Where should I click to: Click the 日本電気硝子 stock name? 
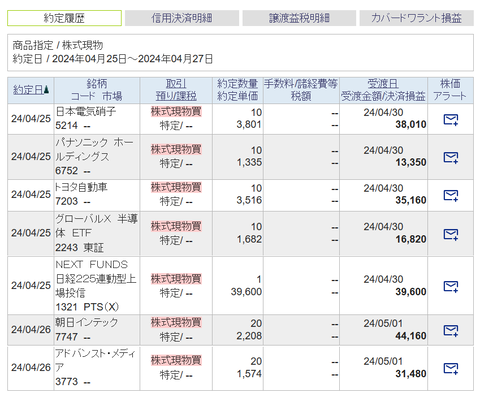(86, 111)
